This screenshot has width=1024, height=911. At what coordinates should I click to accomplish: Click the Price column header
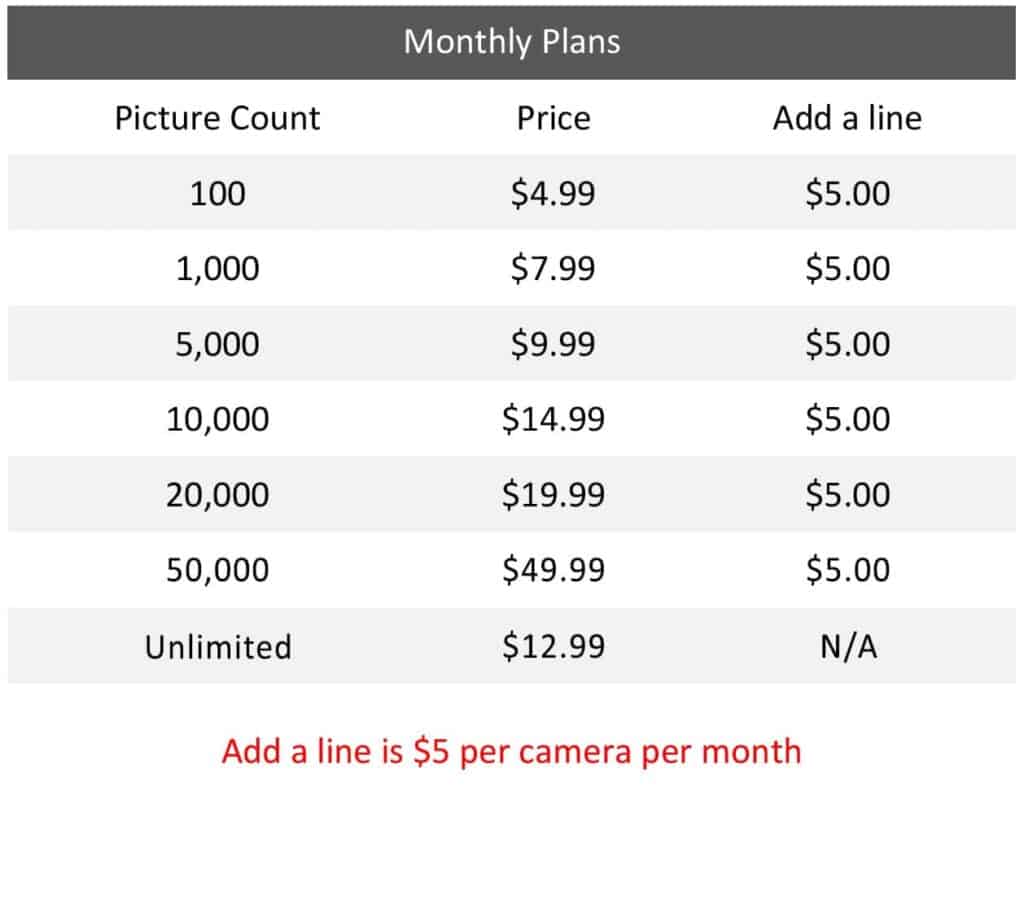pos(553,118)
